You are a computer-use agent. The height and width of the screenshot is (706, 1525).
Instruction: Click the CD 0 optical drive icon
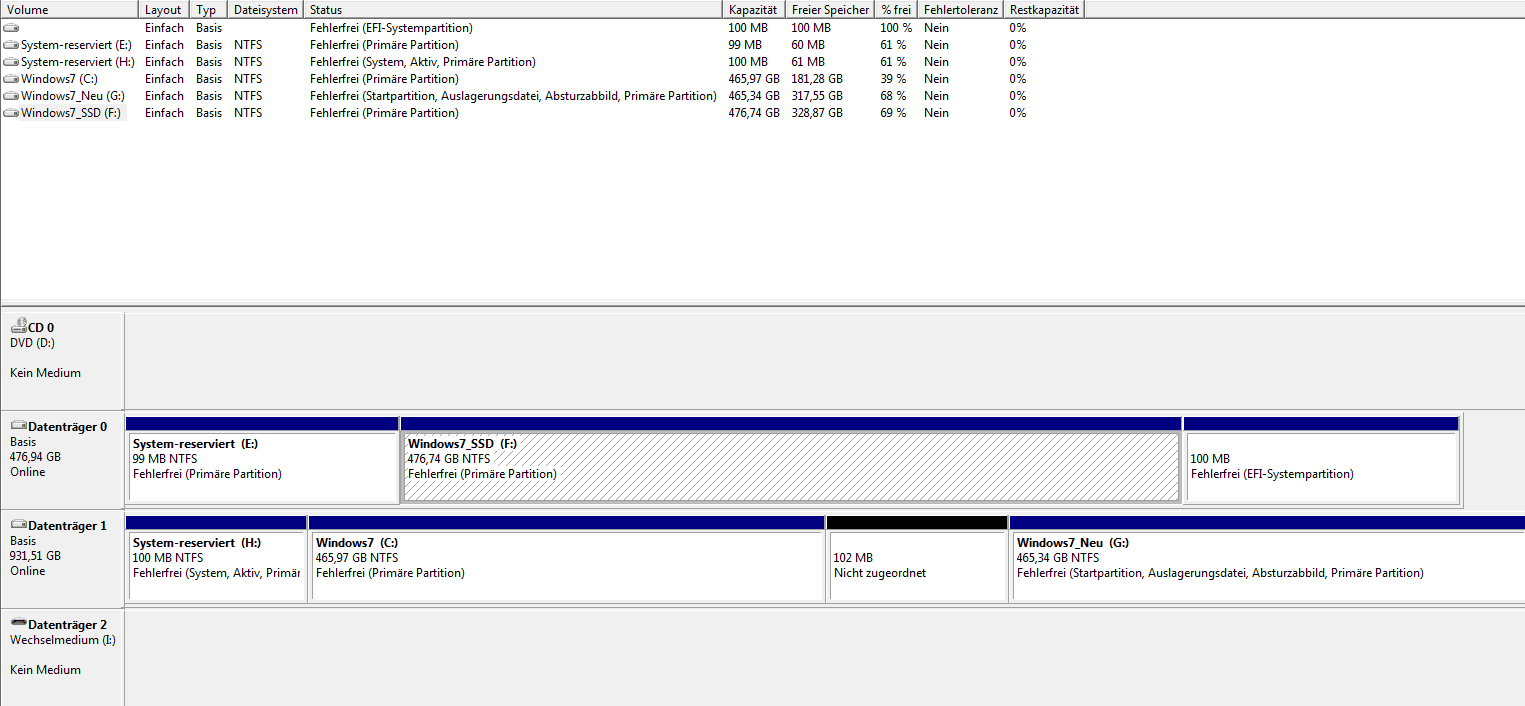18,326
